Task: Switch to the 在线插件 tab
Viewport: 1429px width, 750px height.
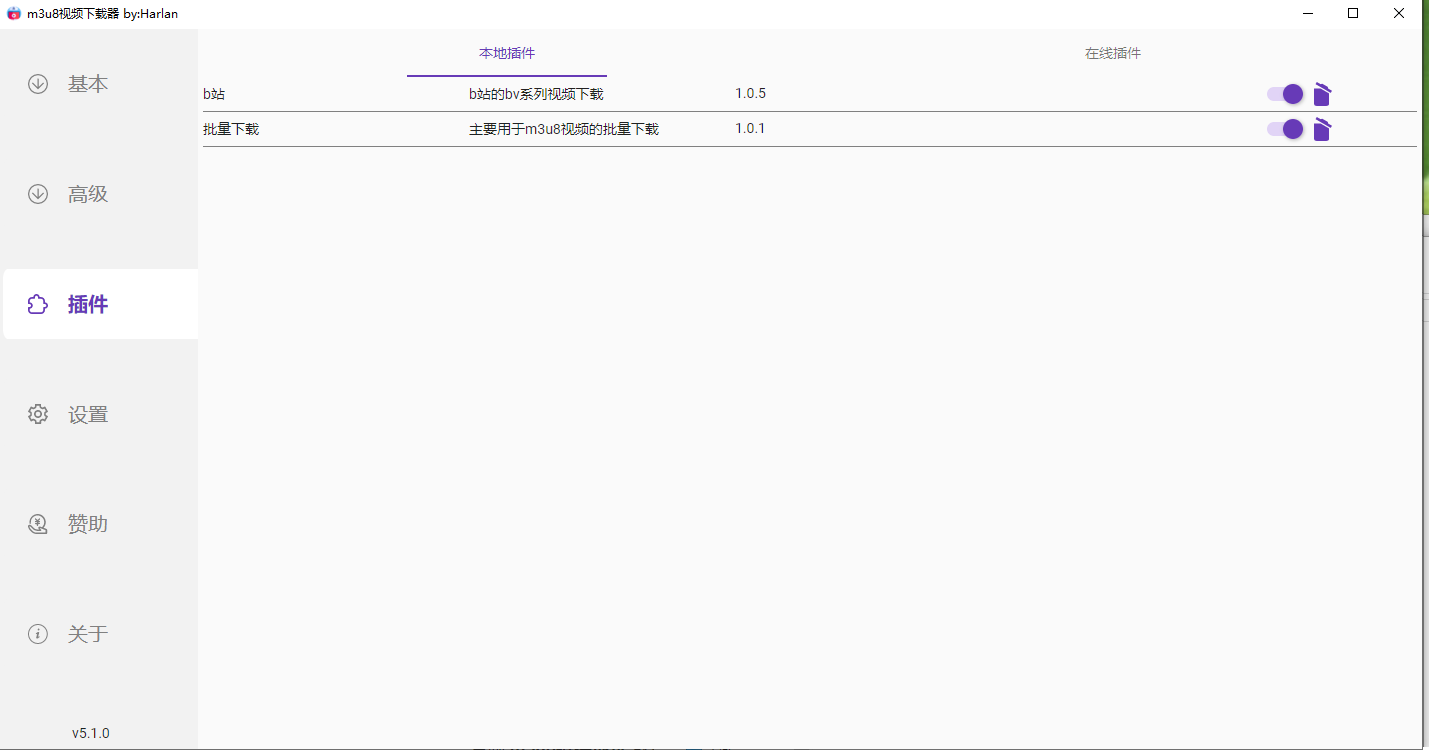Action: (x=1113, y=54)
